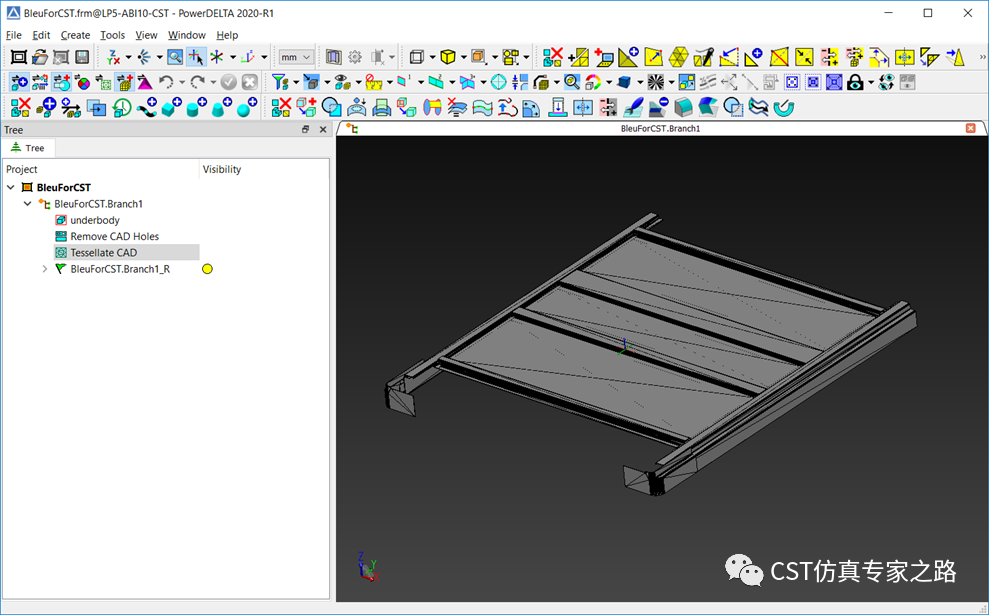Close the BleuForCST.Branch1 viewport tab
This screenshot has width=989, height=615.
tap(971, 129)
